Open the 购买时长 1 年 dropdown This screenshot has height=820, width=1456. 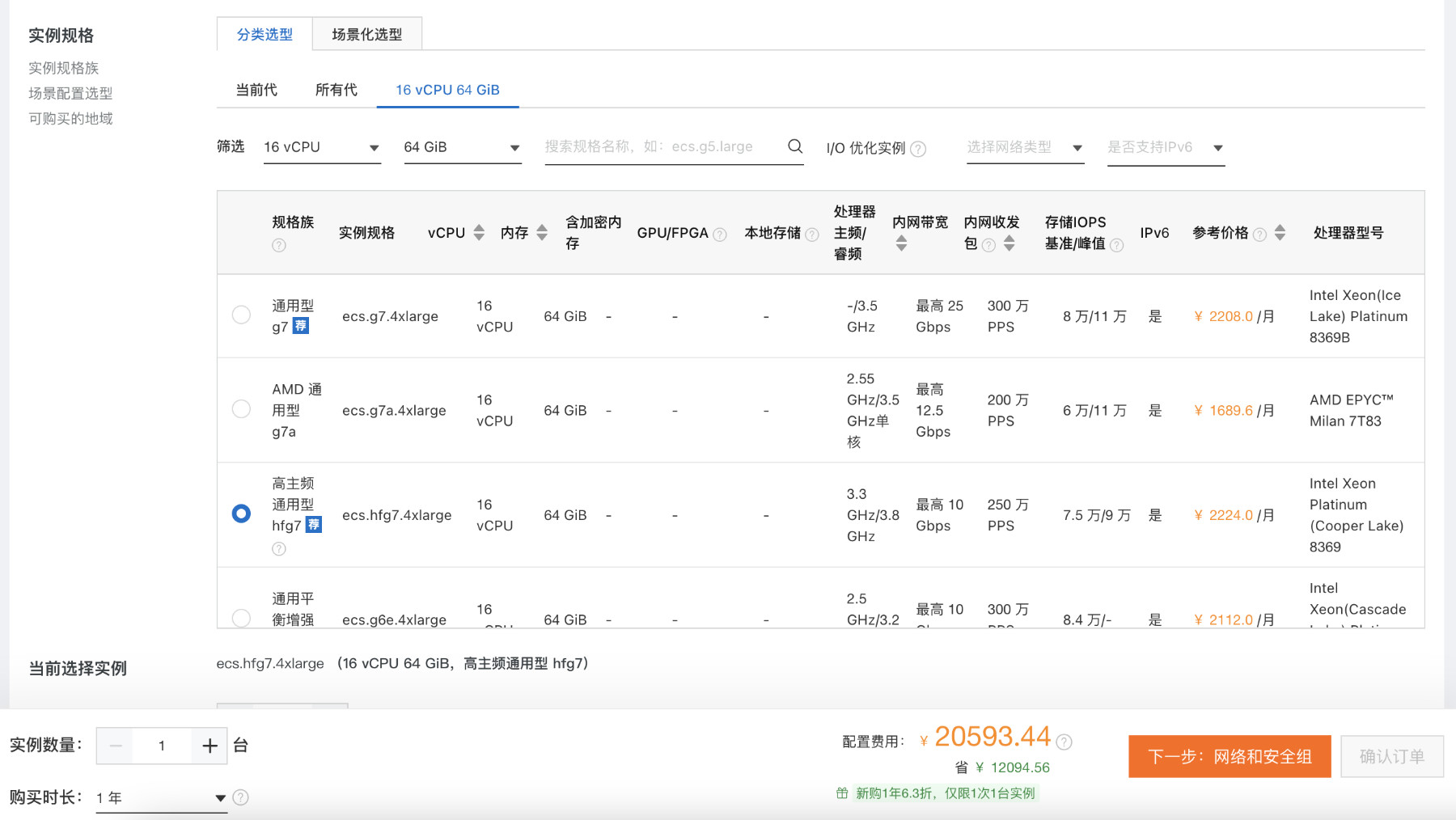161,798
